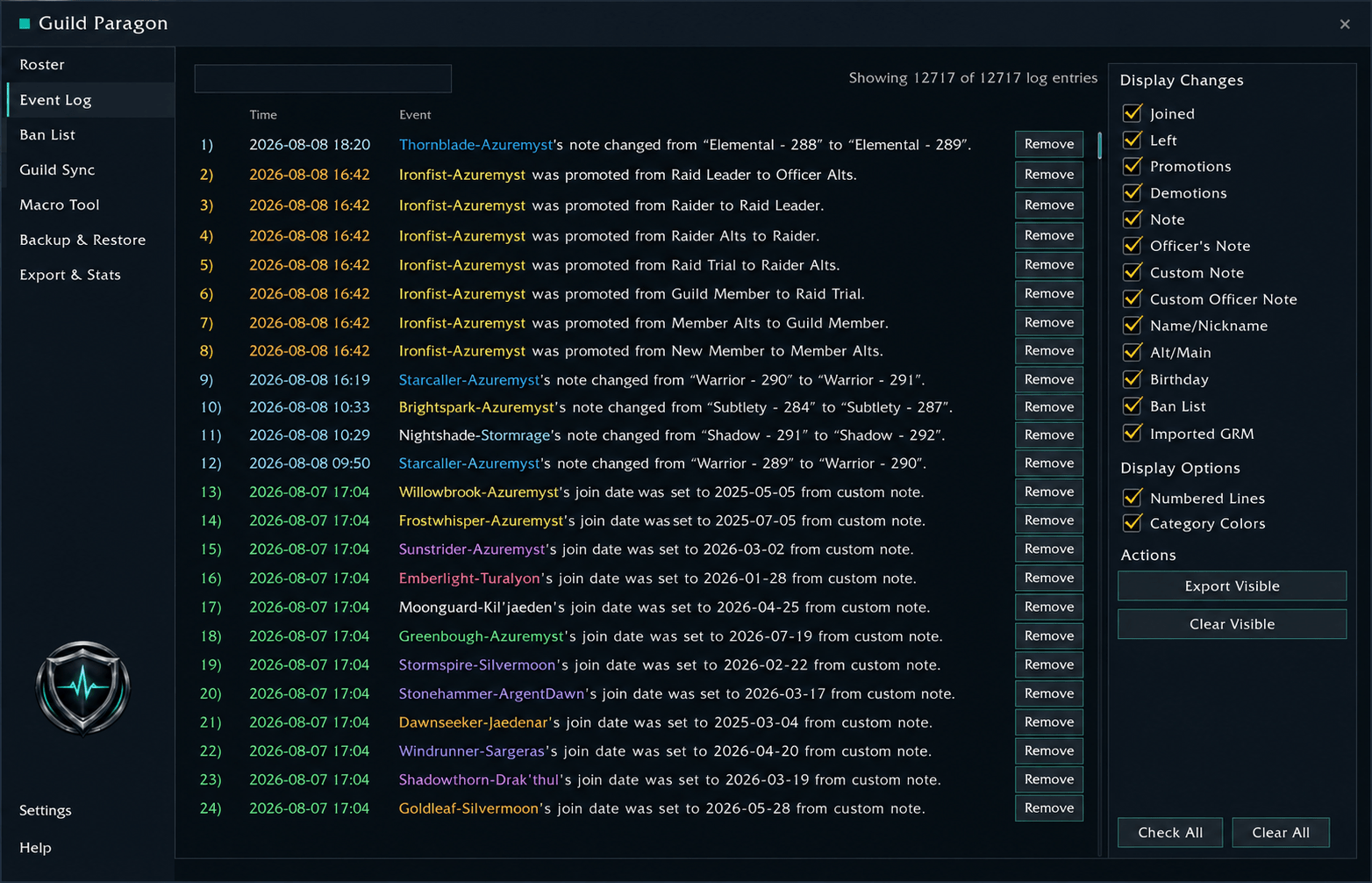Image resolution: width=1372 pixels, height=883 pixels.
Task: Click Clear Visible button
Action: [1232, 624]
